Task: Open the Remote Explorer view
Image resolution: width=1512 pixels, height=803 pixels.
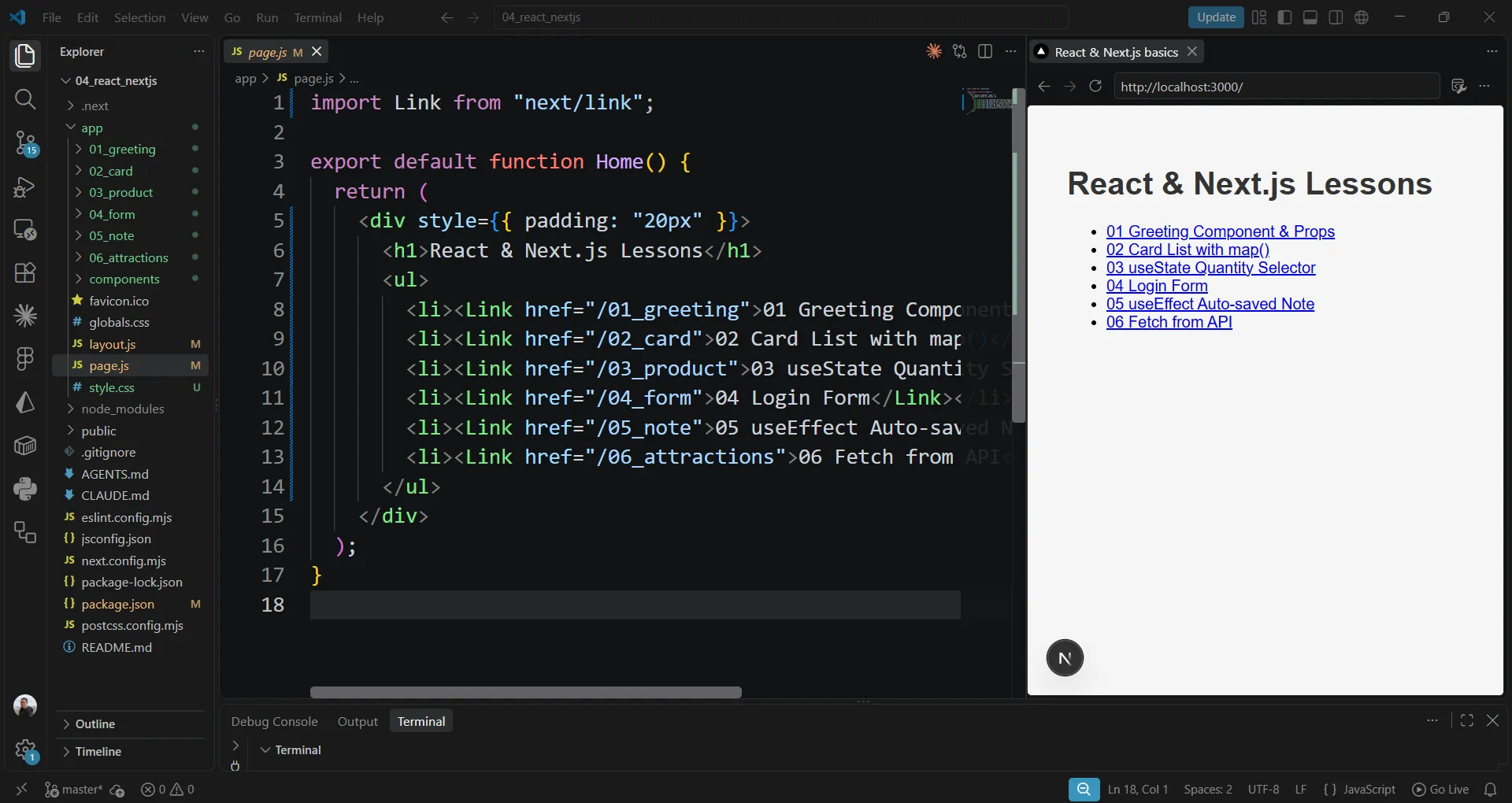Action: [25, 230]
